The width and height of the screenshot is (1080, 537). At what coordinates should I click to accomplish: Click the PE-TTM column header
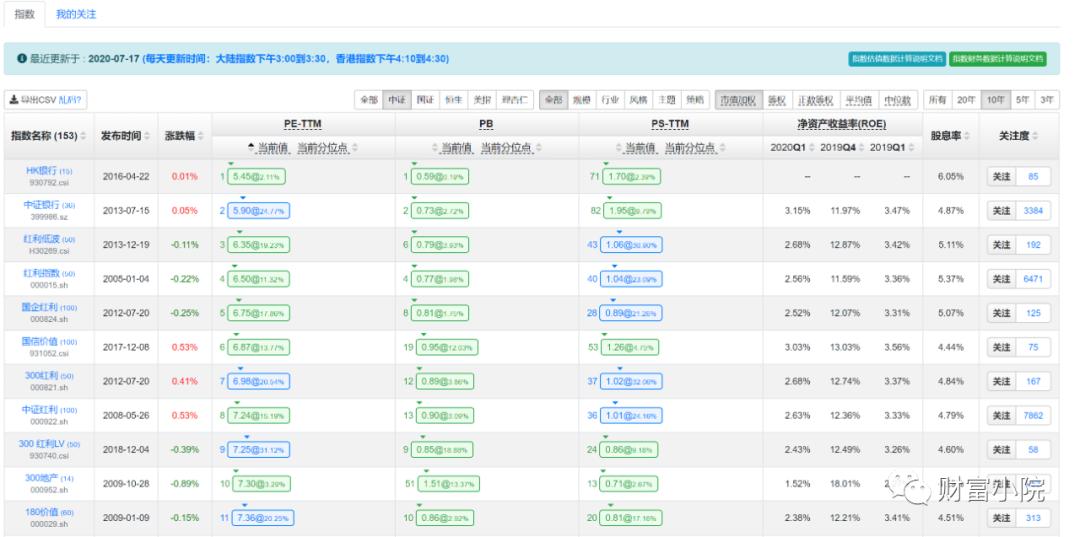(x=303, y=125)
